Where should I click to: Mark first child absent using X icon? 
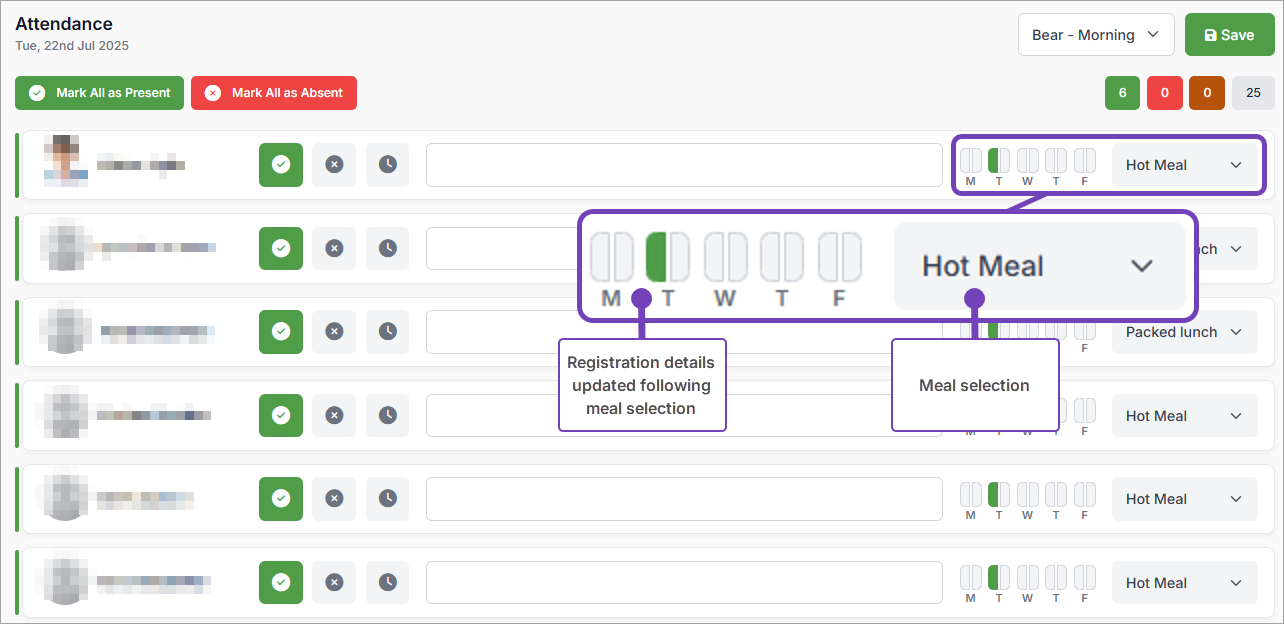tap(334, 165)
